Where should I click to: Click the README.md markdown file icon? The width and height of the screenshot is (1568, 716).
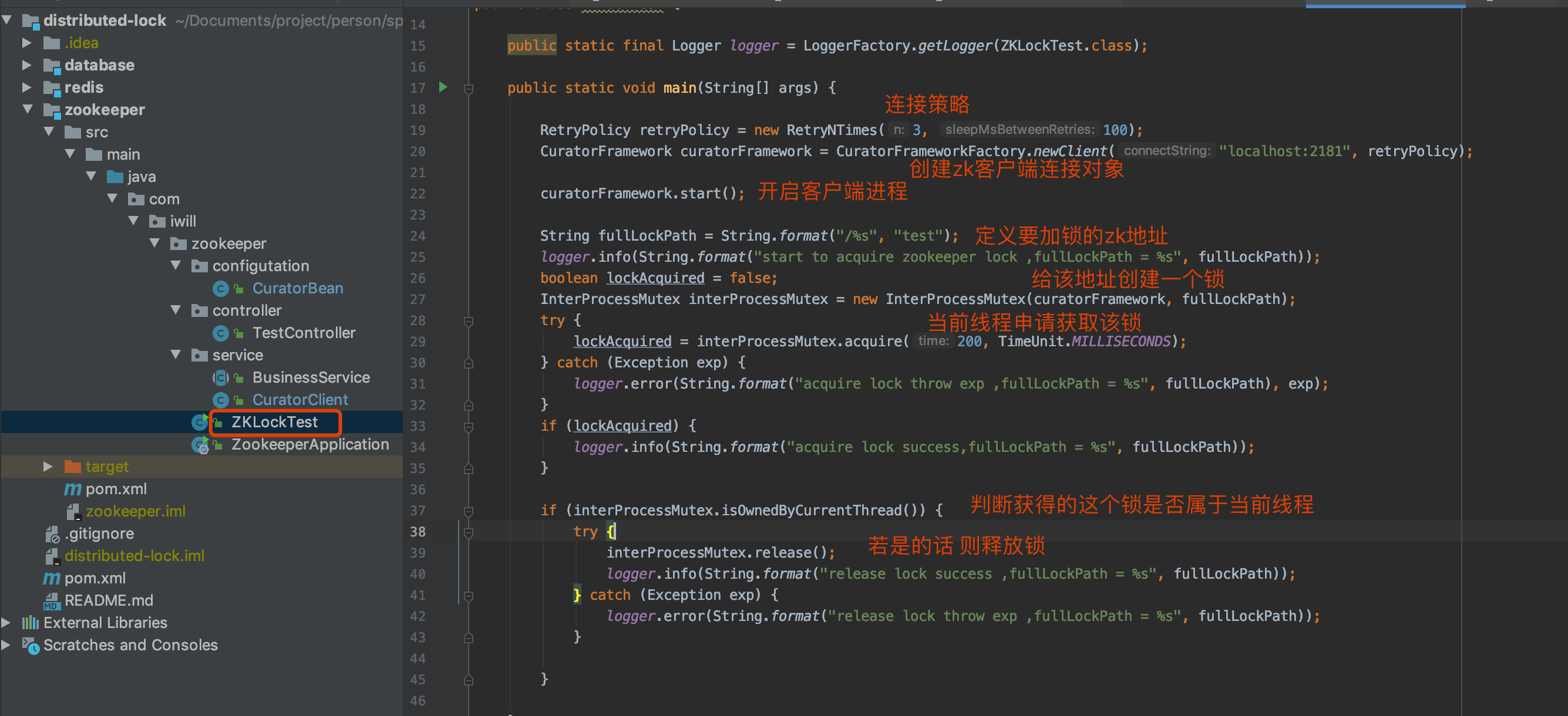(51, 601)
